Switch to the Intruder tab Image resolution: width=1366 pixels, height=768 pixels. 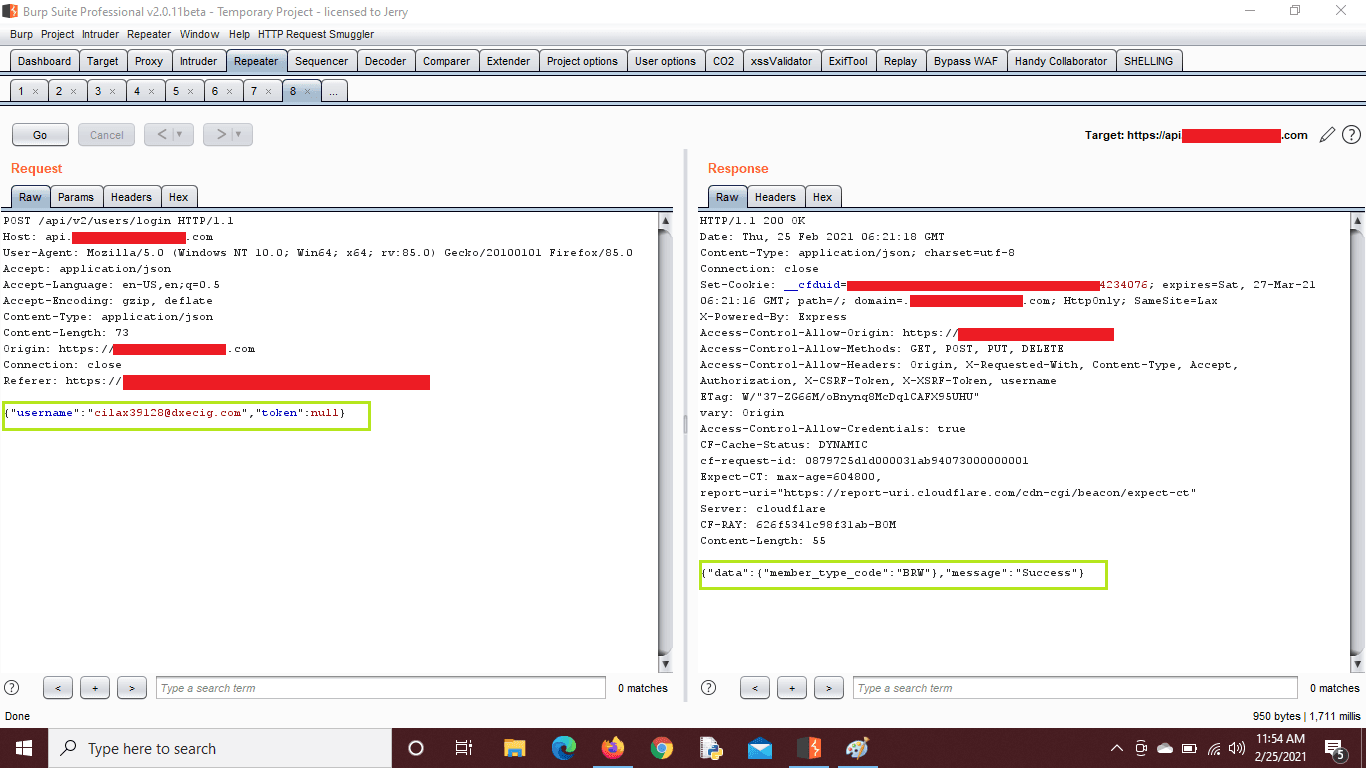click(x=198, y=61)
